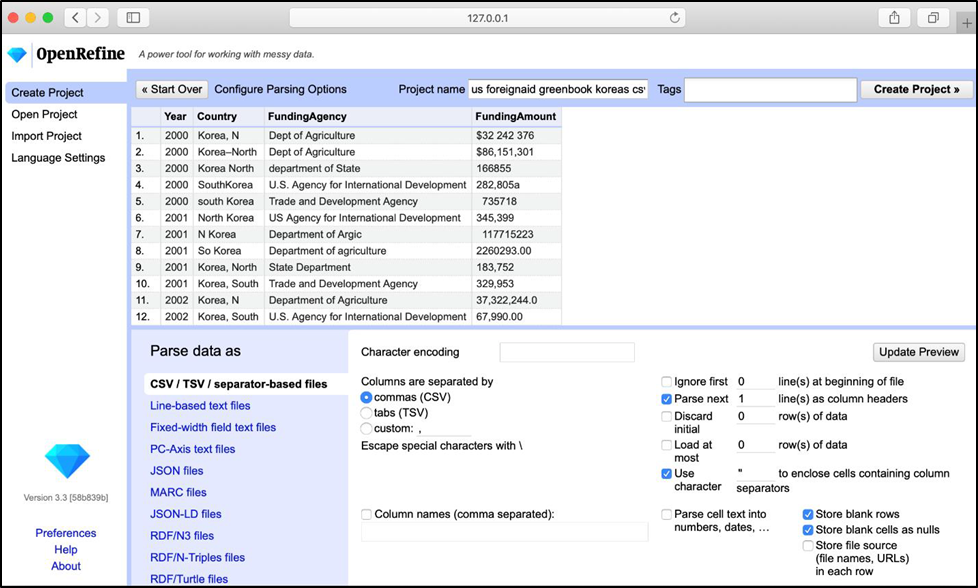Click the Update Preview button
The width and height of the screenshot is (978, 588).
tap(919, 352)
